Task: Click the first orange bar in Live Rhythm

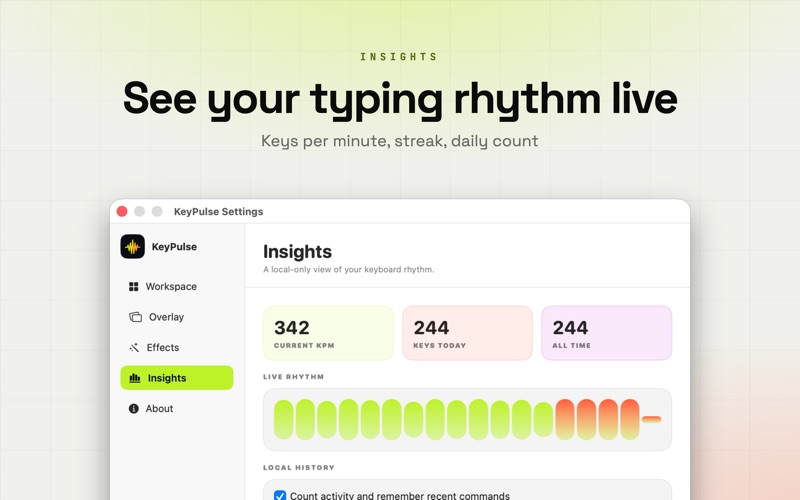Action: tap(565, 419)
